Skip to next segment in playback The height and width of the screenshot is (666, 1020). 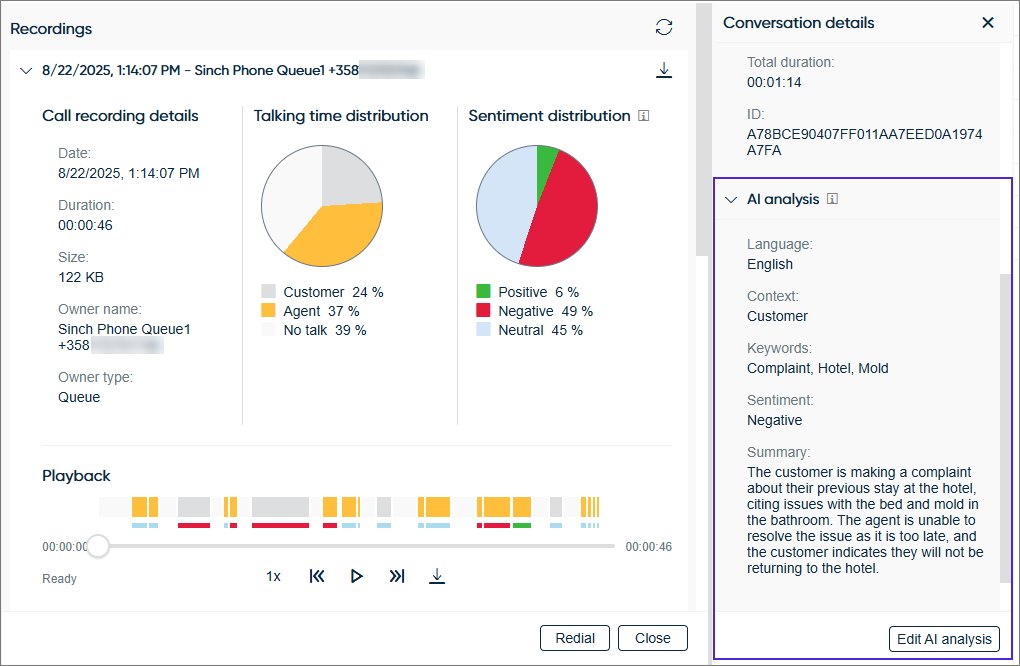396,576
